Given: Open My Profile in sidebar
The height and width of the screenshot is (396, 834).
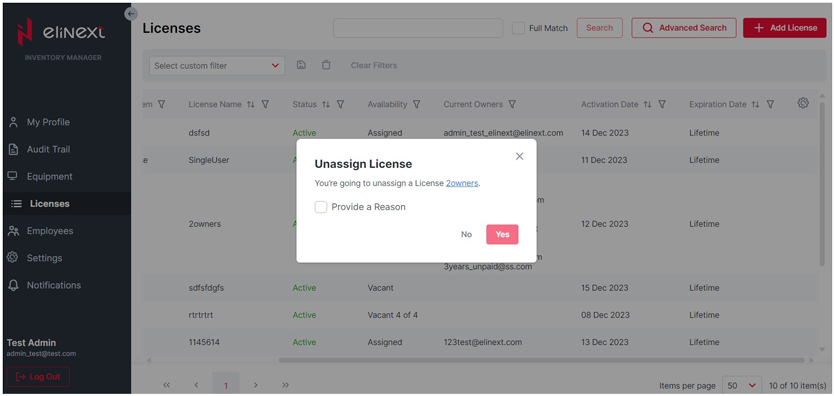Looking at the screenshot, I should (48, 122).
